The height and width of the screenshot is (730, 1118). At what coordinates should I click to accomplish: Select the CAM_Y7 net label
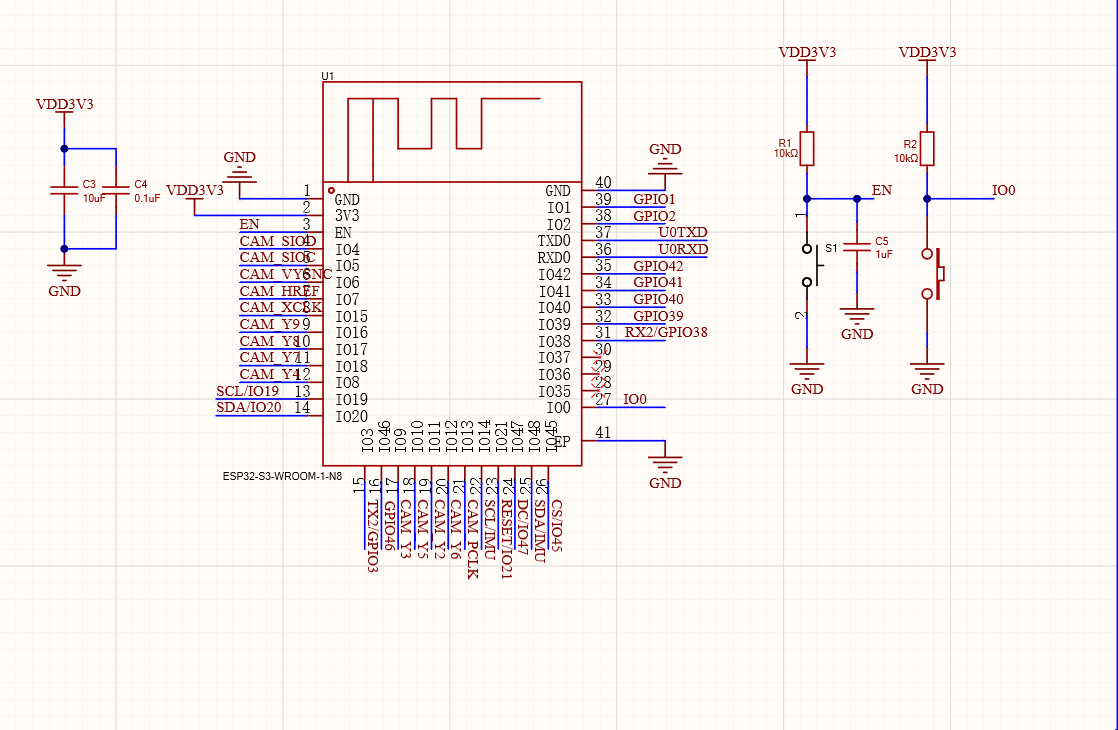[270, 357]
